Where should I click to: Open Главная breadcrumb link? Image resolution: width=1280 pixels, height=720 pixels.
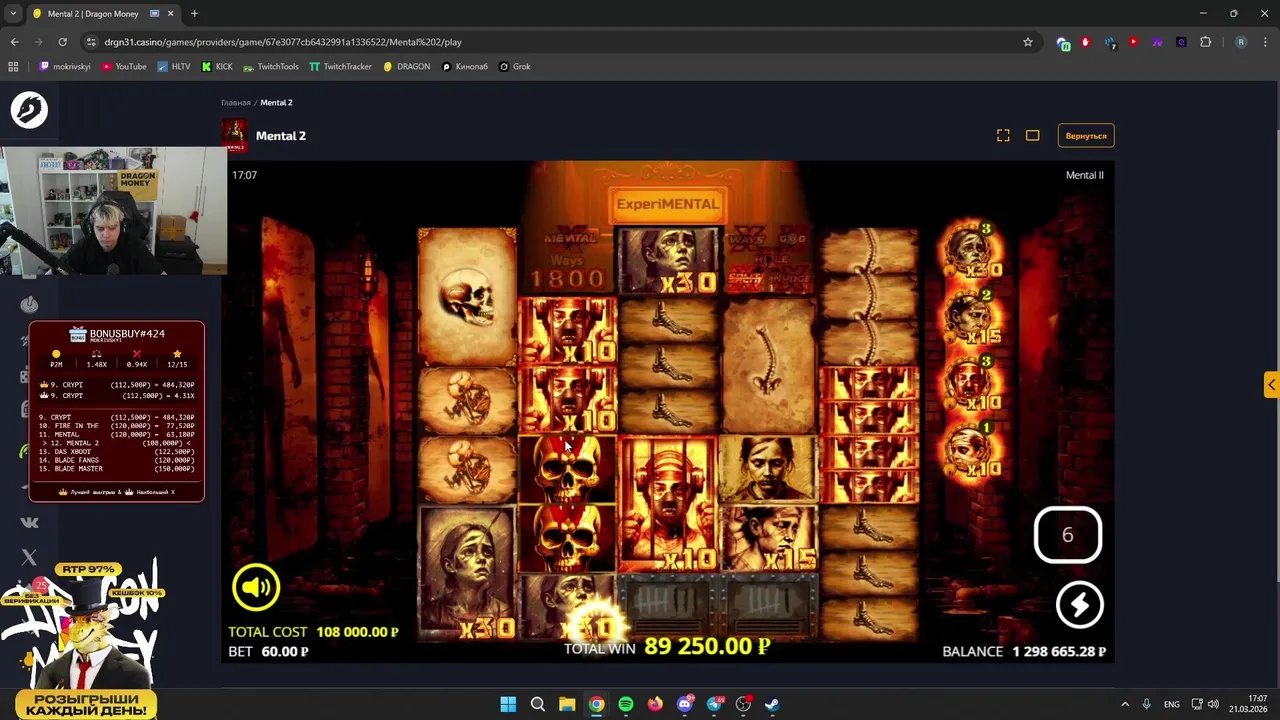click(x=236, y=102)
